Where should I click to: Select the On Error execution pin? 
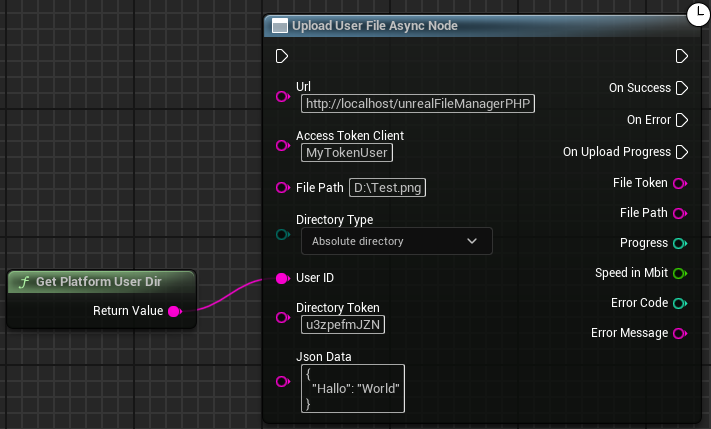click(682, 120)
